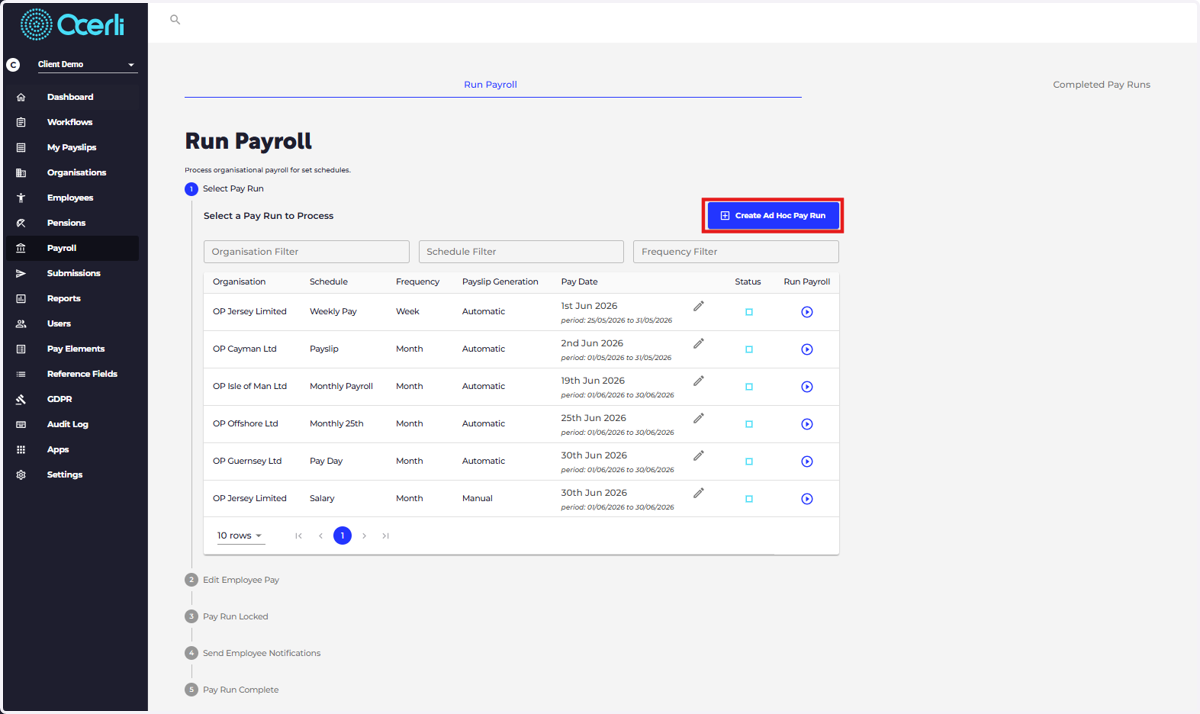Click the Pay Run Complete step

(232, 690)
